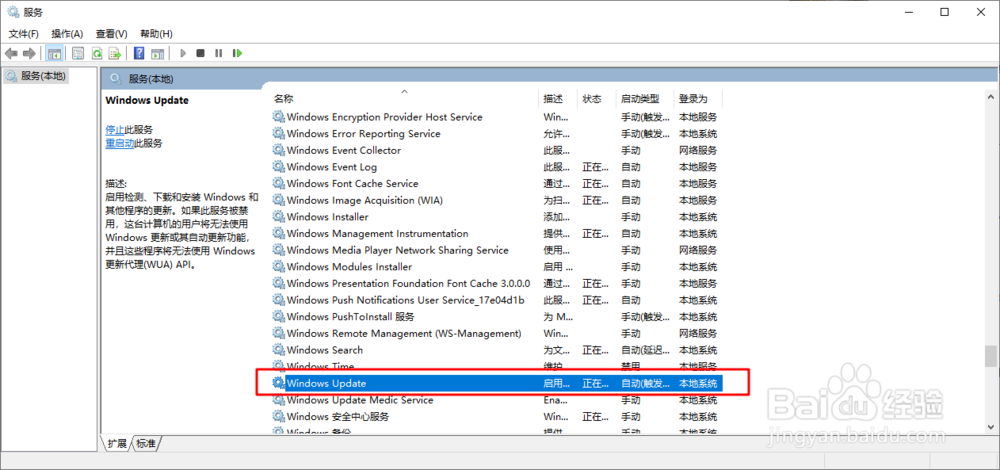
Task: Click the gear icon beside Windows Font Cache Service
Action: [x=279, y=184]
